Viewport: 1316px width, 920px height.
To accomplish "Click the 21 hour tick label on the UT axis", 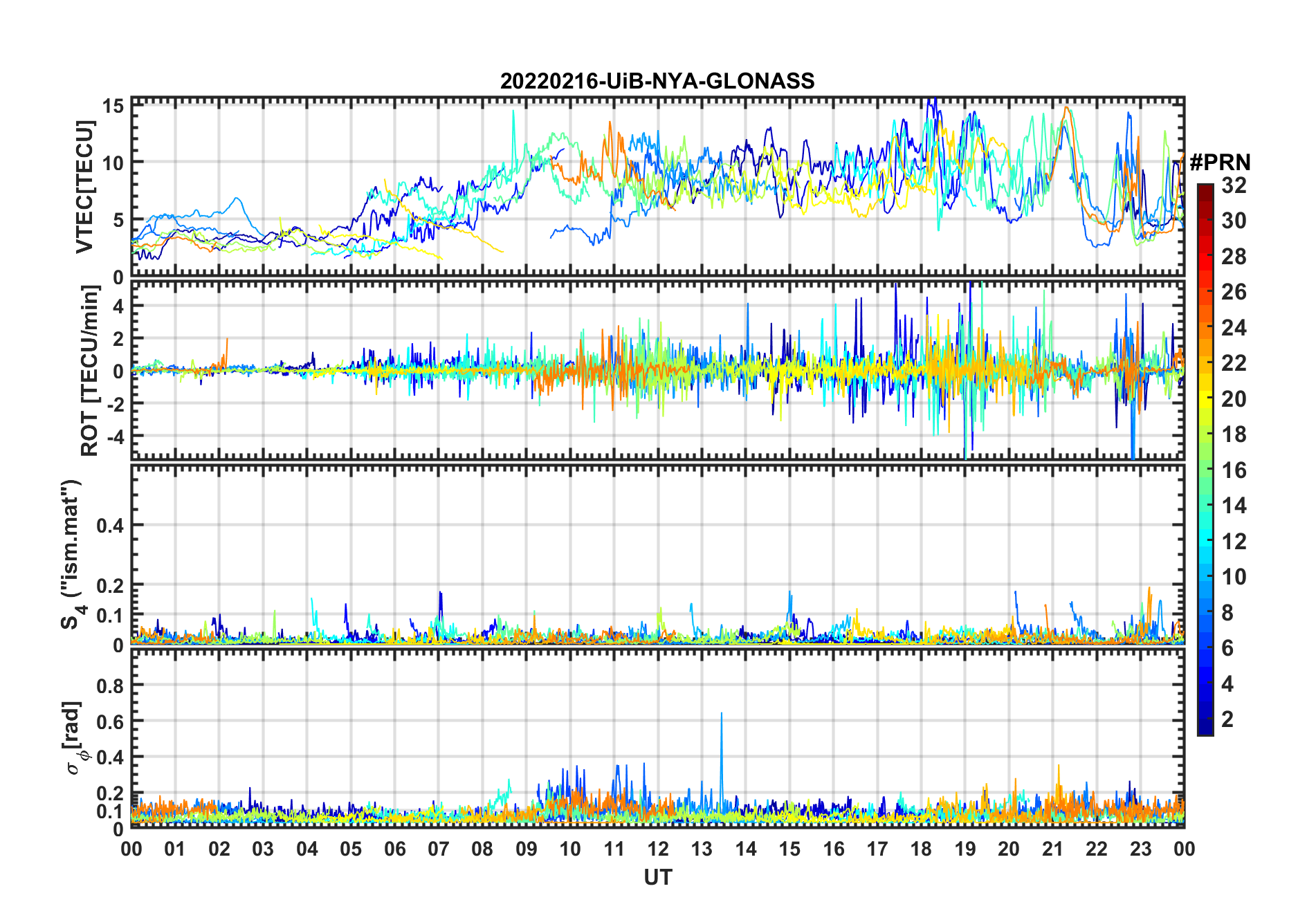I will [1053, 849].
